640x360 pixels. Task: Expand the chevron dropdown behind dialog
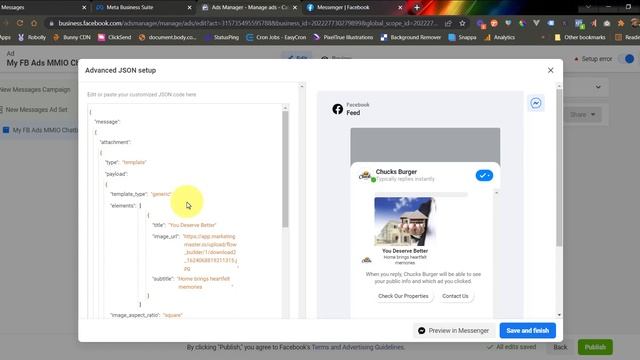(598, 87)
